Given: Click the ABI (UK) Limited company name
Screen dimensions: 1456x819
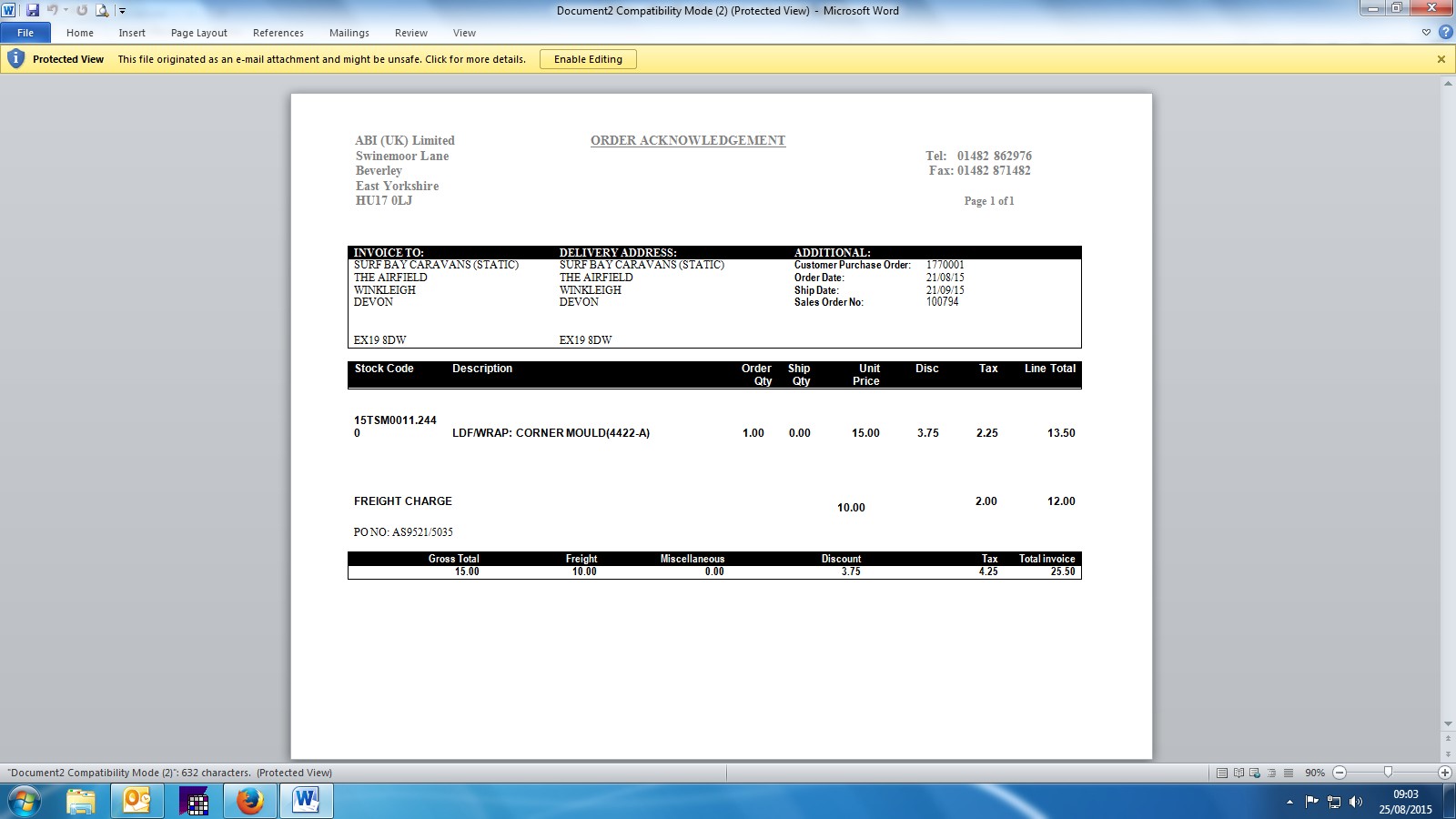Looking at the screenshot, I should pyautogui.click(x=405, y=140).
